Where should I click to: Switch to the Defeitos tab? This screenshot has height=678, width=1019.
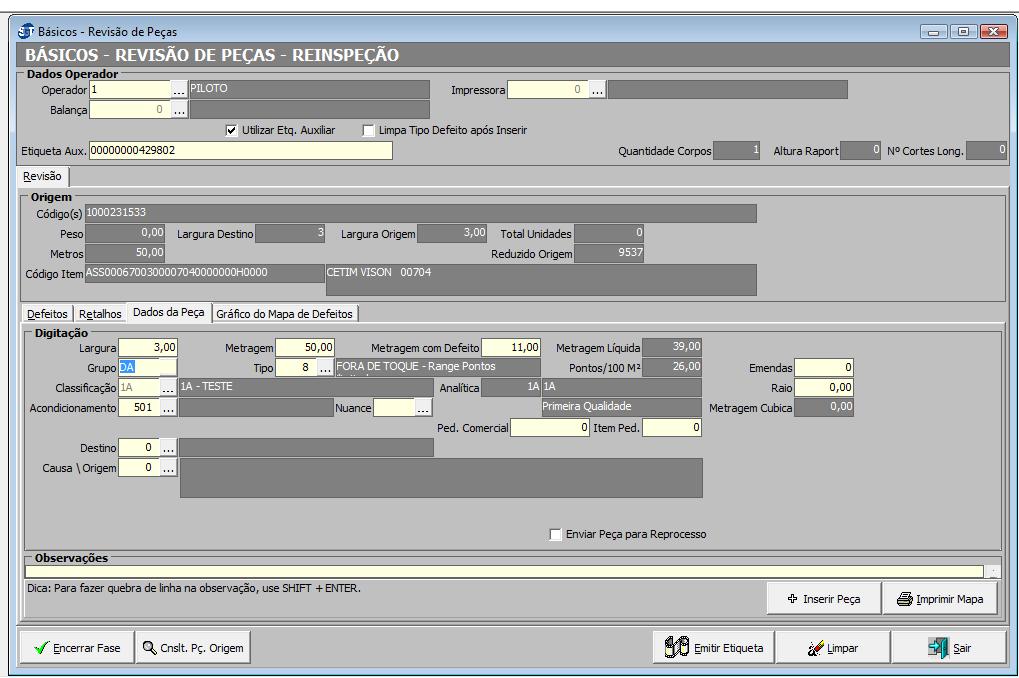[48, 313]
